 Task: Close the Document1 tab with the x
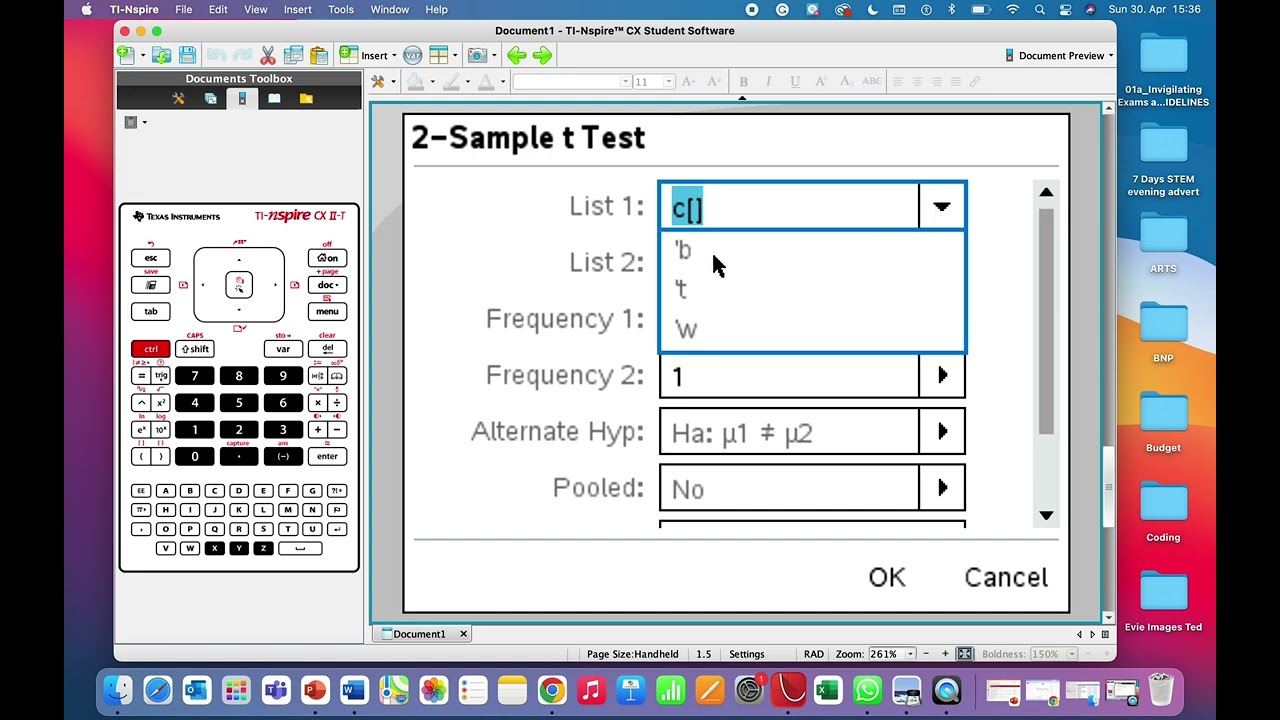click(x=463, y=634)
